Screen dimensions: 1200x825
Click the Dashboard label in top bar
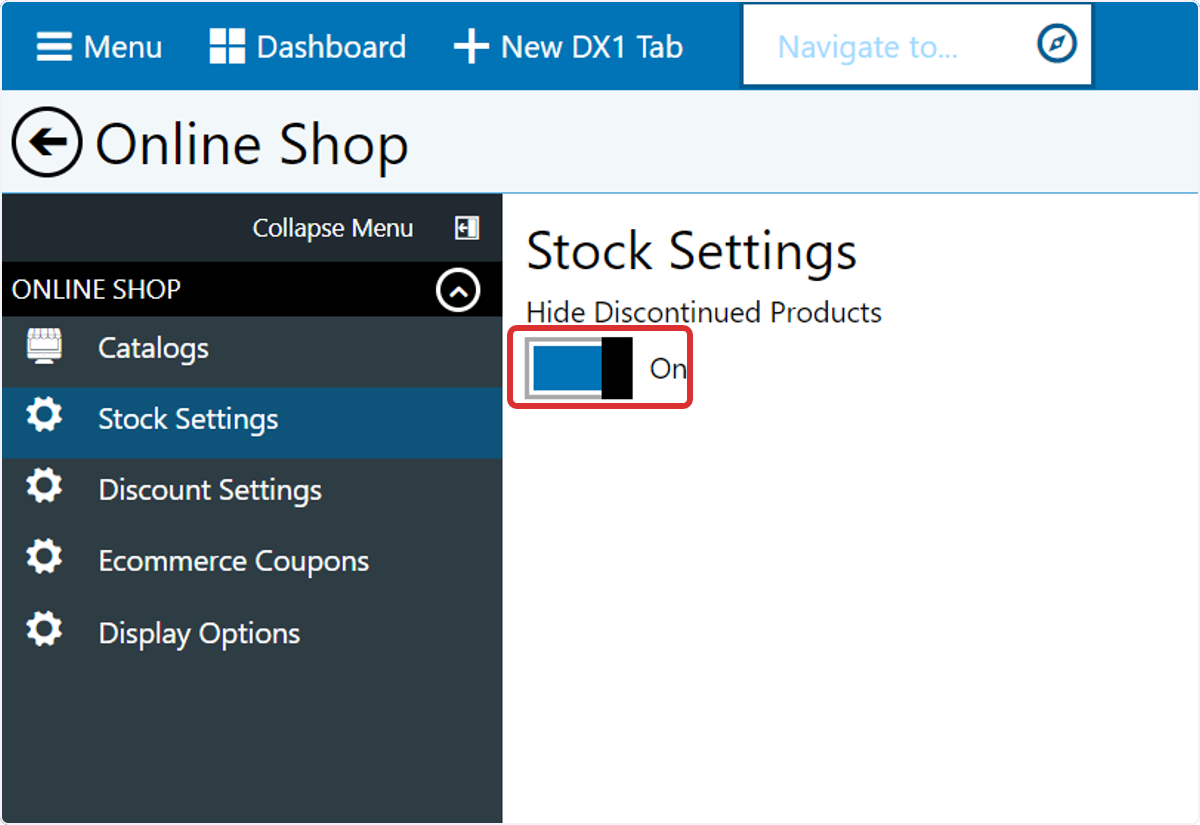point(331,47)
